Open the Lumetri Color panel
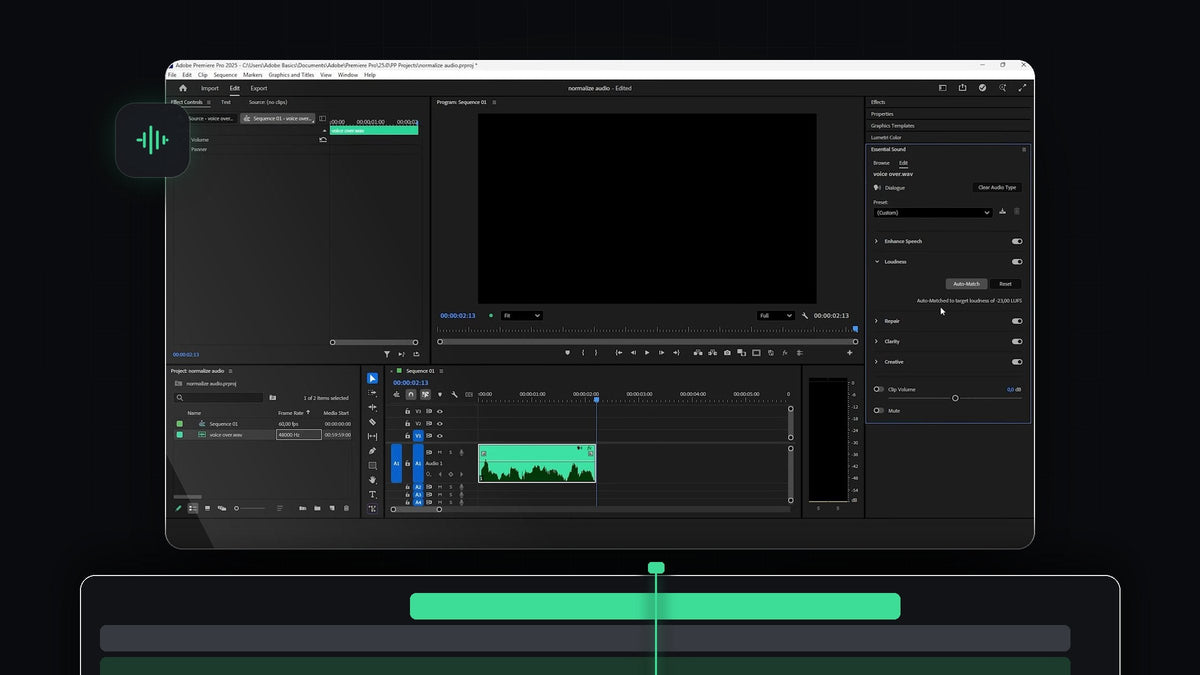The image size is (1200, 675). 886,137
